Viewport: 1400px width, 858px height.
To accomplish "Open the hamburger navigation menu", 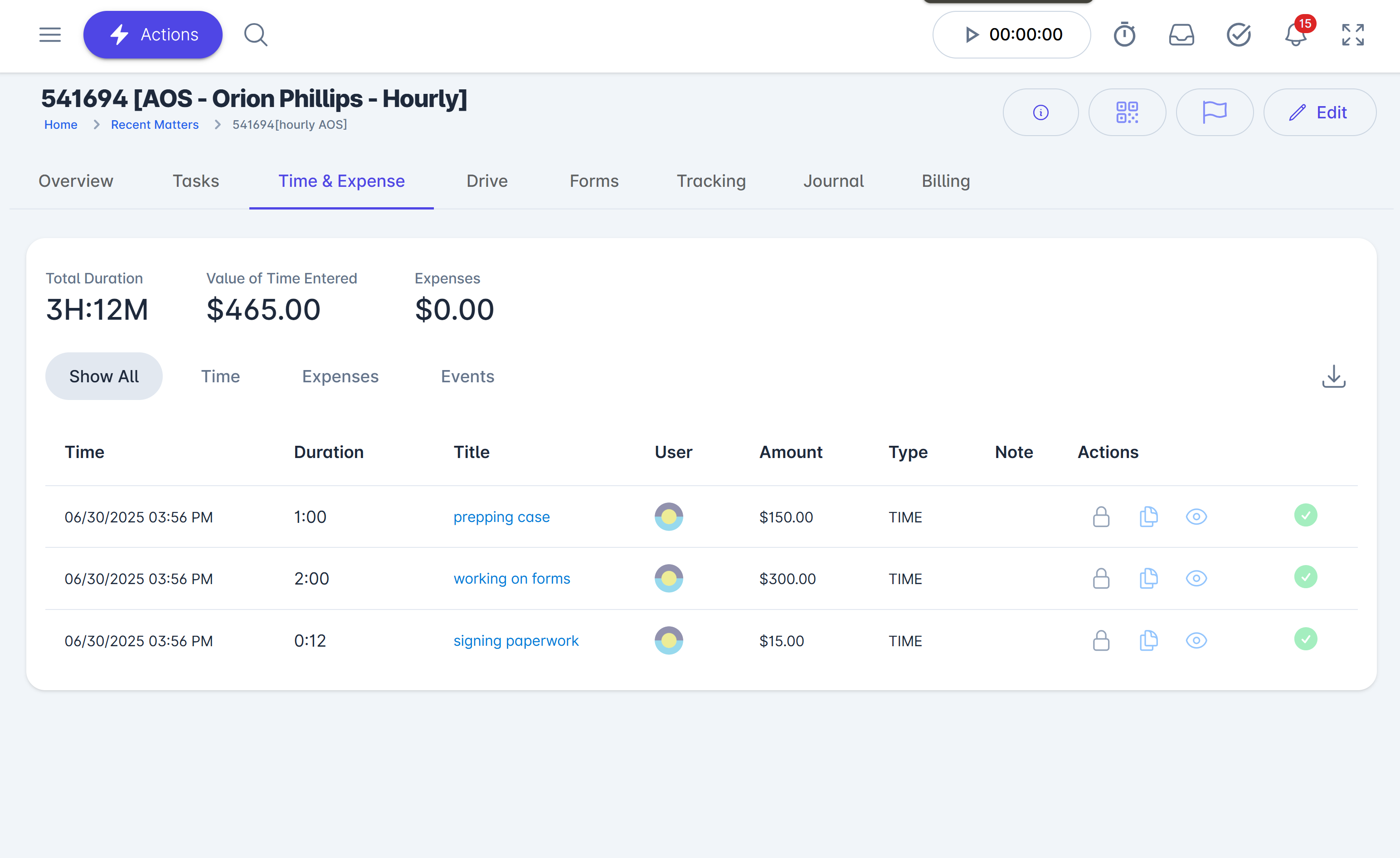I will (50, 34).
